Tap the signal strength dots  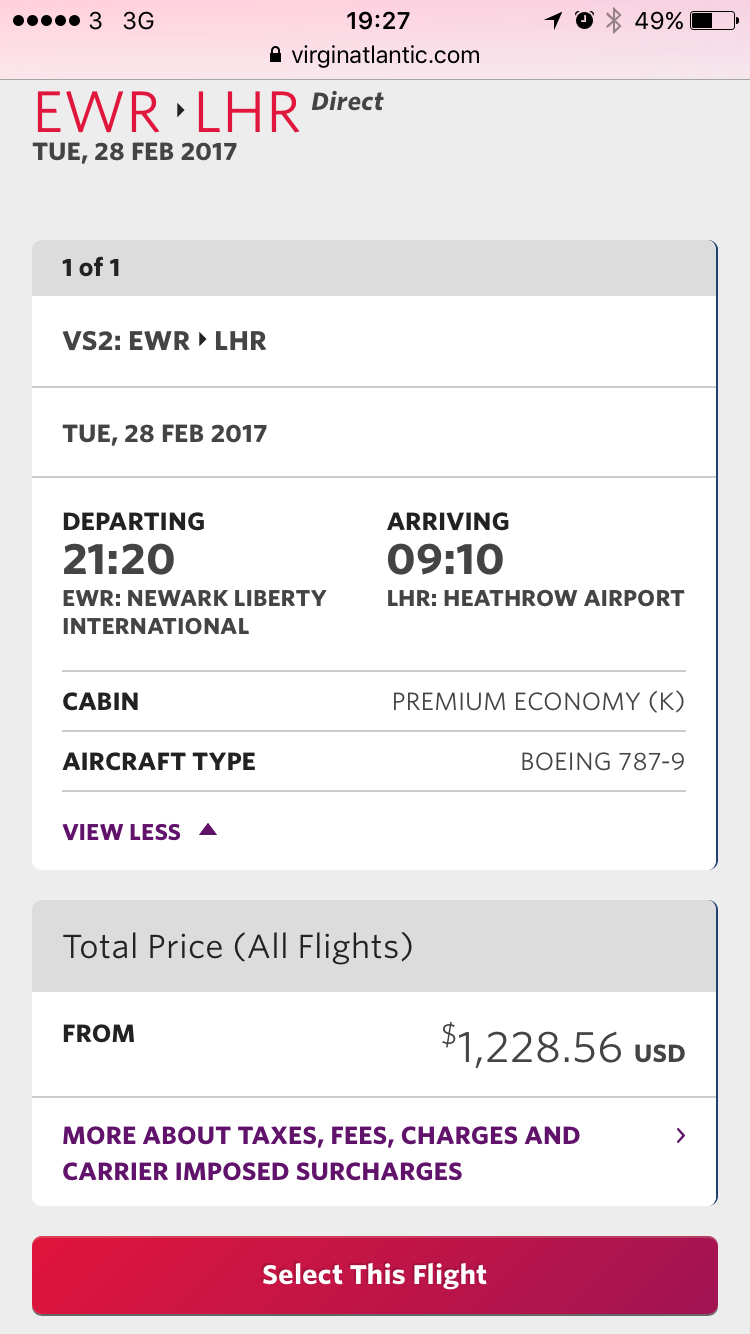click(45, 20)
